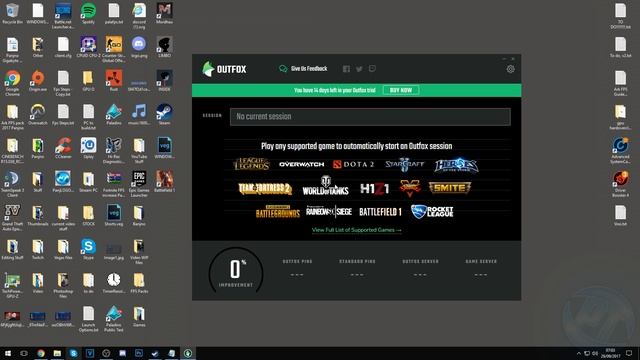Select the Counter-Strike Global Offensive shortcut
This screenshot has width=640, height=360.
pyautogui.click(x=113, y=50)
